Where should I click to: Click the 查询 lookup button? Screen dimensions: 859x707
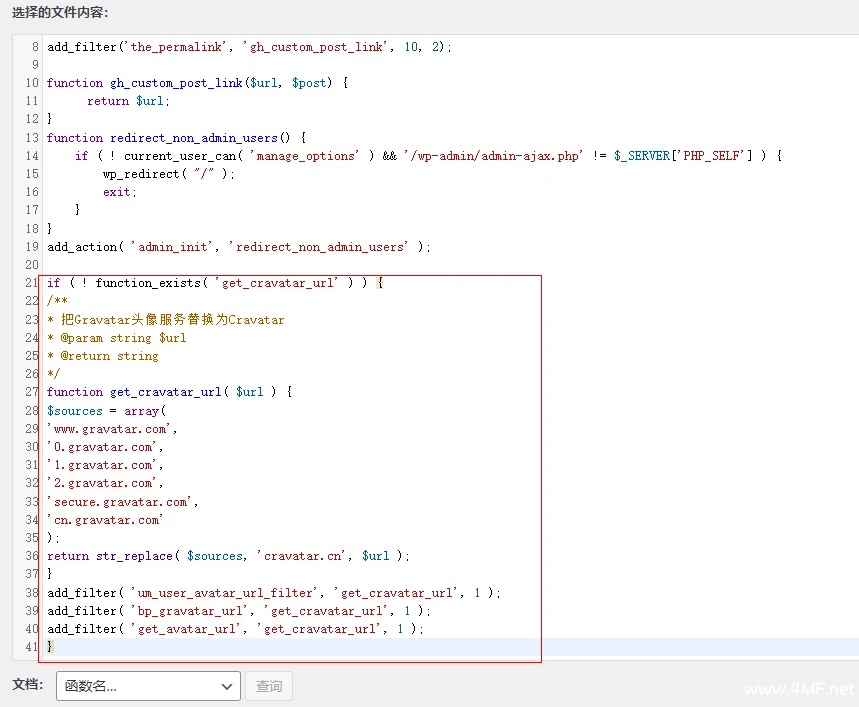[x=268, y=686]
